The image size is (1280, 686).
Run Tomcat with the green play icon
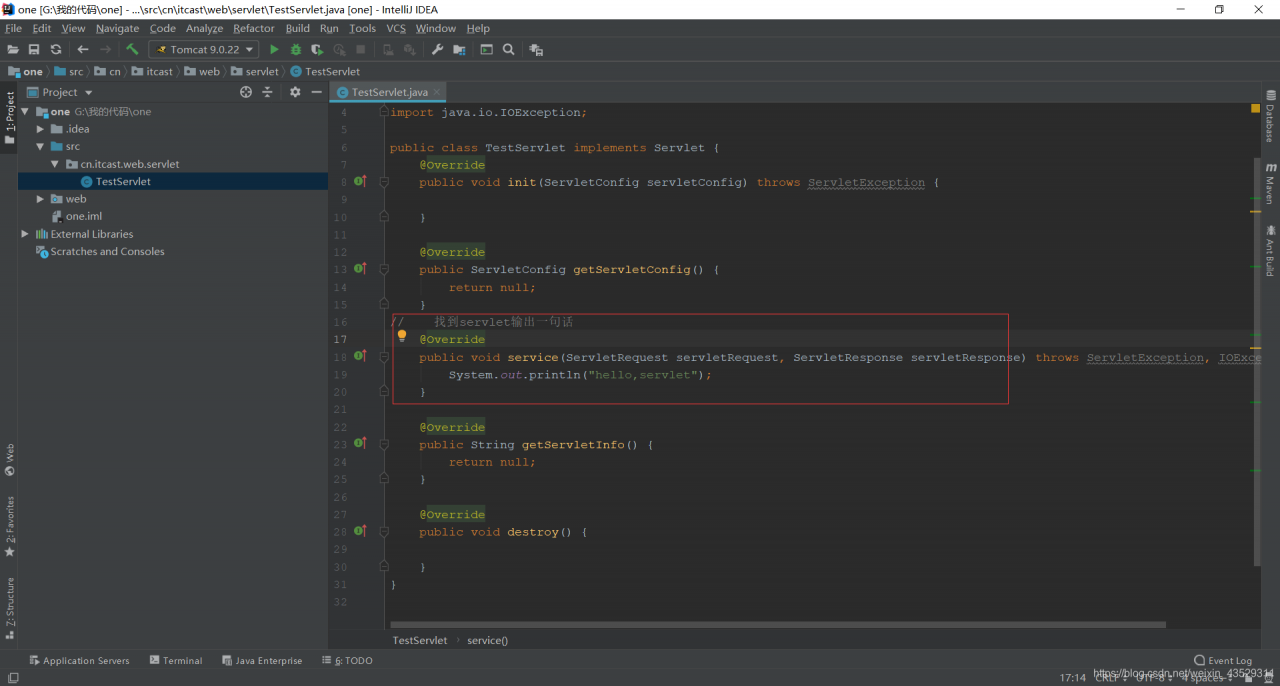tap(274, 49)
